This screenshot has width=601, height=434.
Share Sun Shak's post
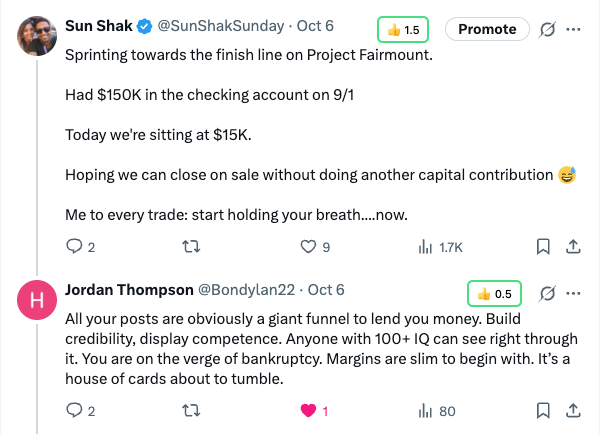573,246
